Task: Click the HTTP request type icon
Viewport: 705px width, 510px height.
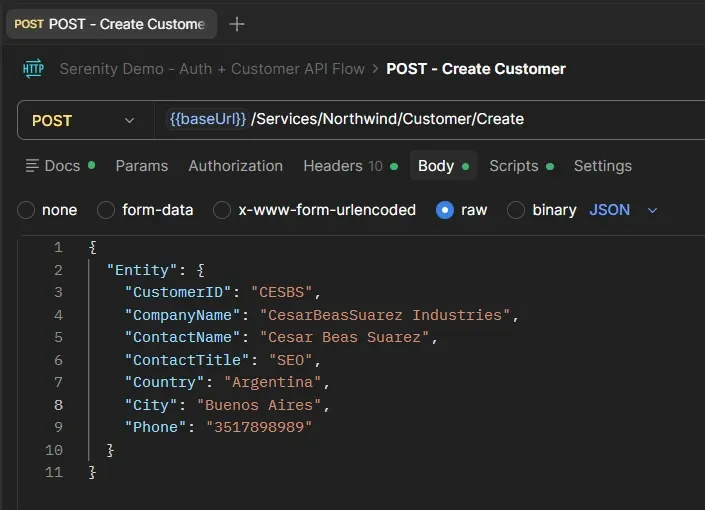Action: click(x=33, y=68)
